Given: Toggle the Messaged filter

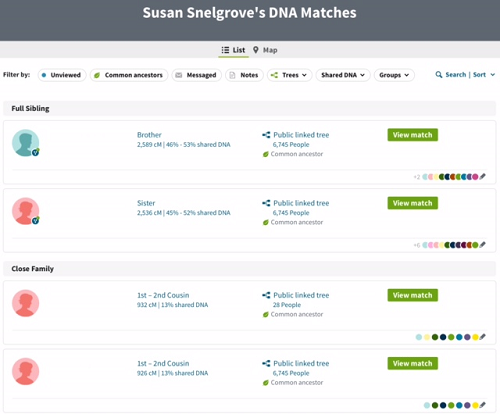Looking at the screenshot, I should [197, 75].
